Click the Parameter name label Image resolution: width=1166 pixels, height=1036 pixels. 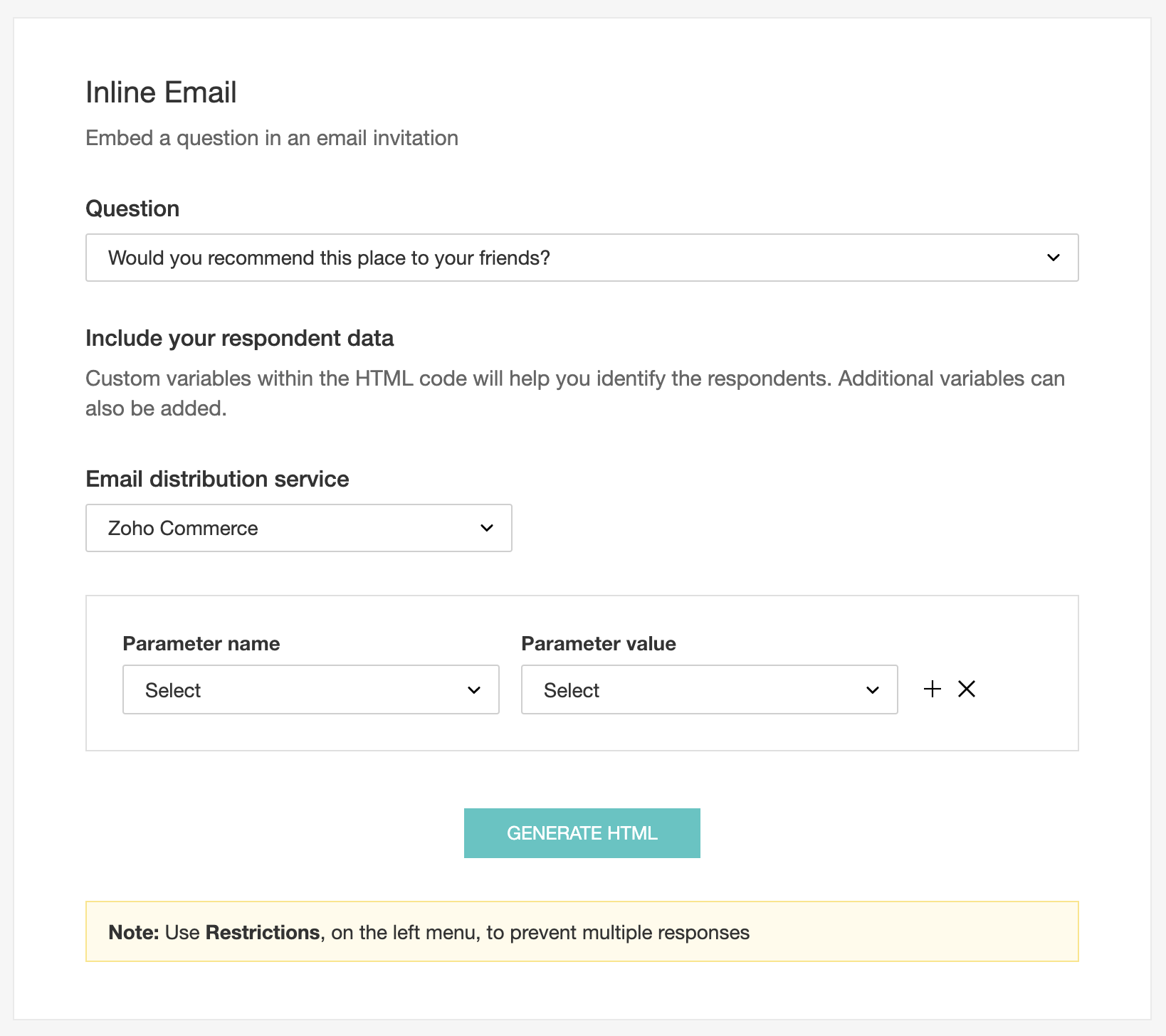point(201,644)
